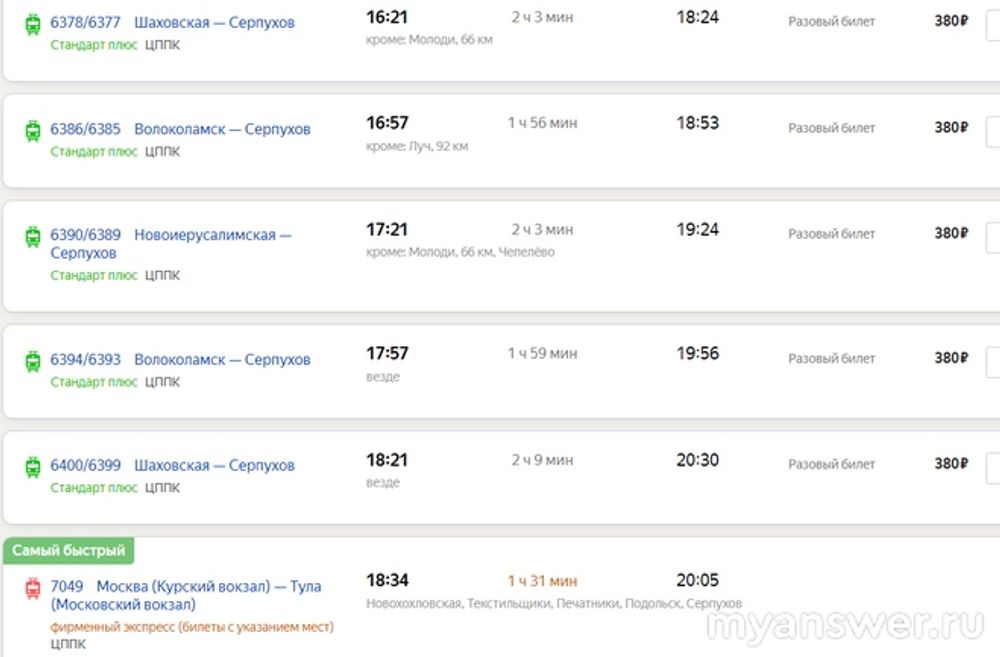1000x657 pixels.
Task: Click the 16:57 departure time
Action: 388,123
